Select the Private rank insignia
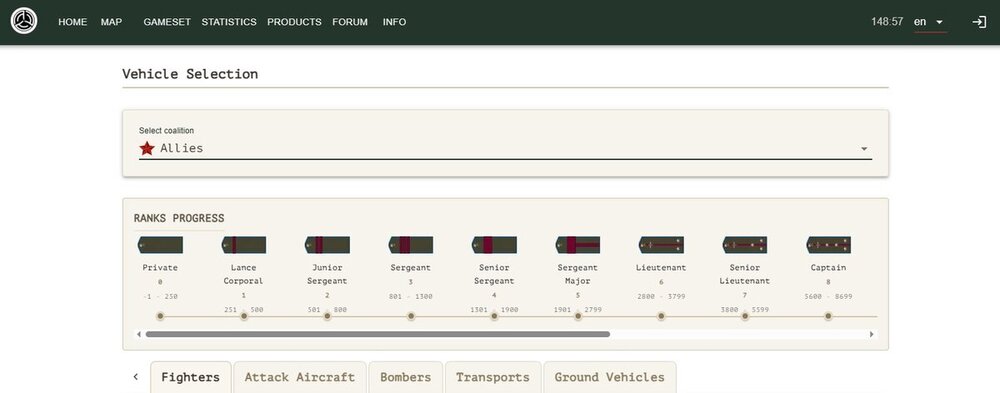 coord(160,245)
